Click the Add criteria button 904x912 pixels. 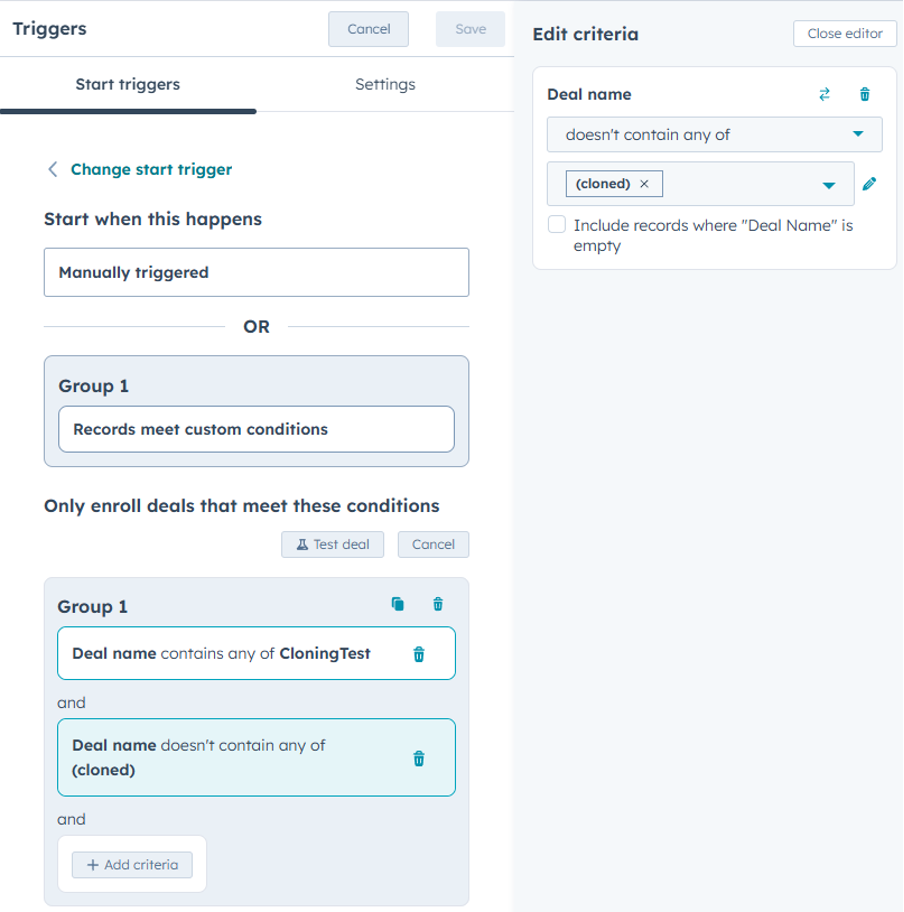tap(132, 865)
